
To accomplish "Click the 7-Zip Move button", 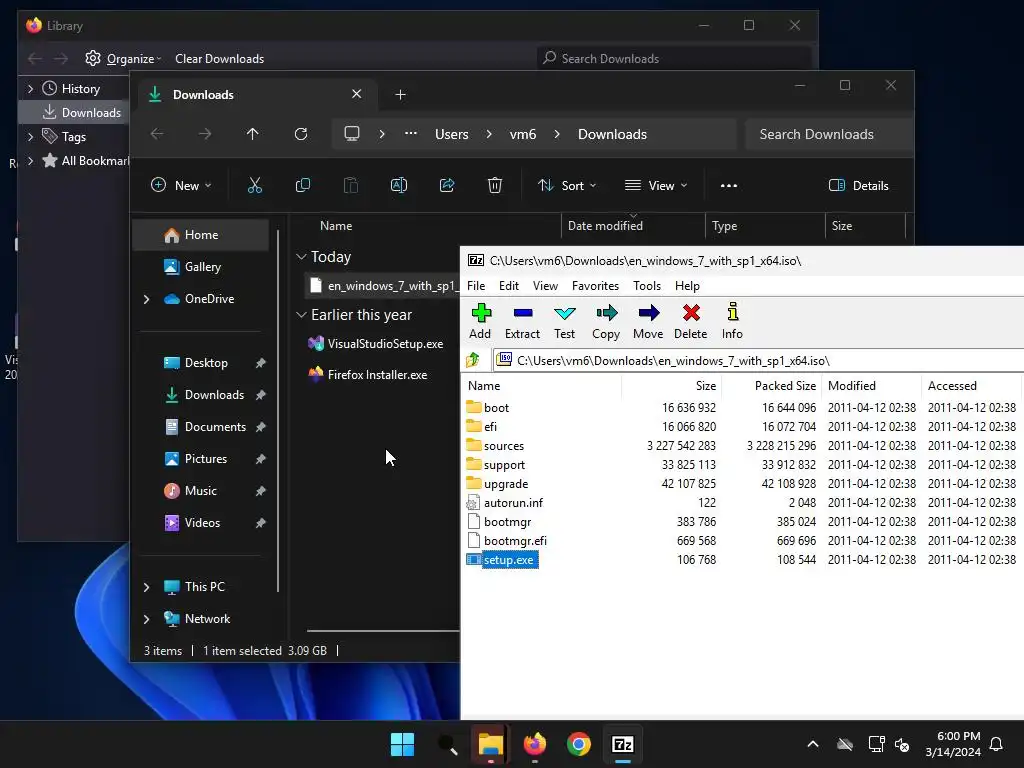I will tap(648, 321).
